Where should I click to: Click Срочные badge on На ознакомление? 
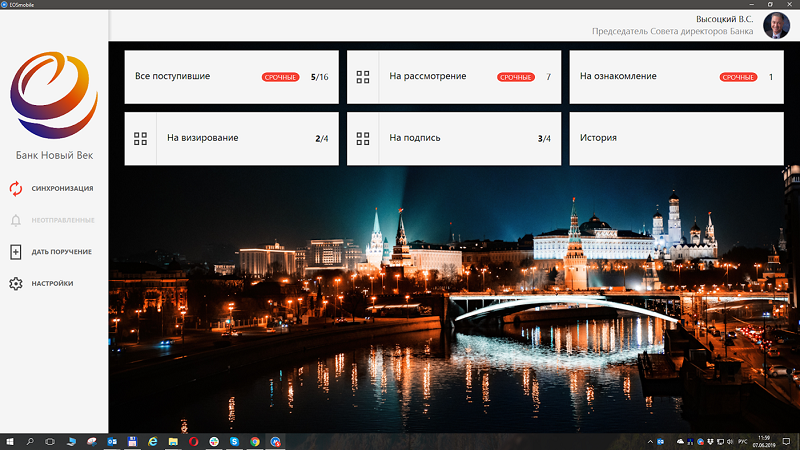point(738,77)
